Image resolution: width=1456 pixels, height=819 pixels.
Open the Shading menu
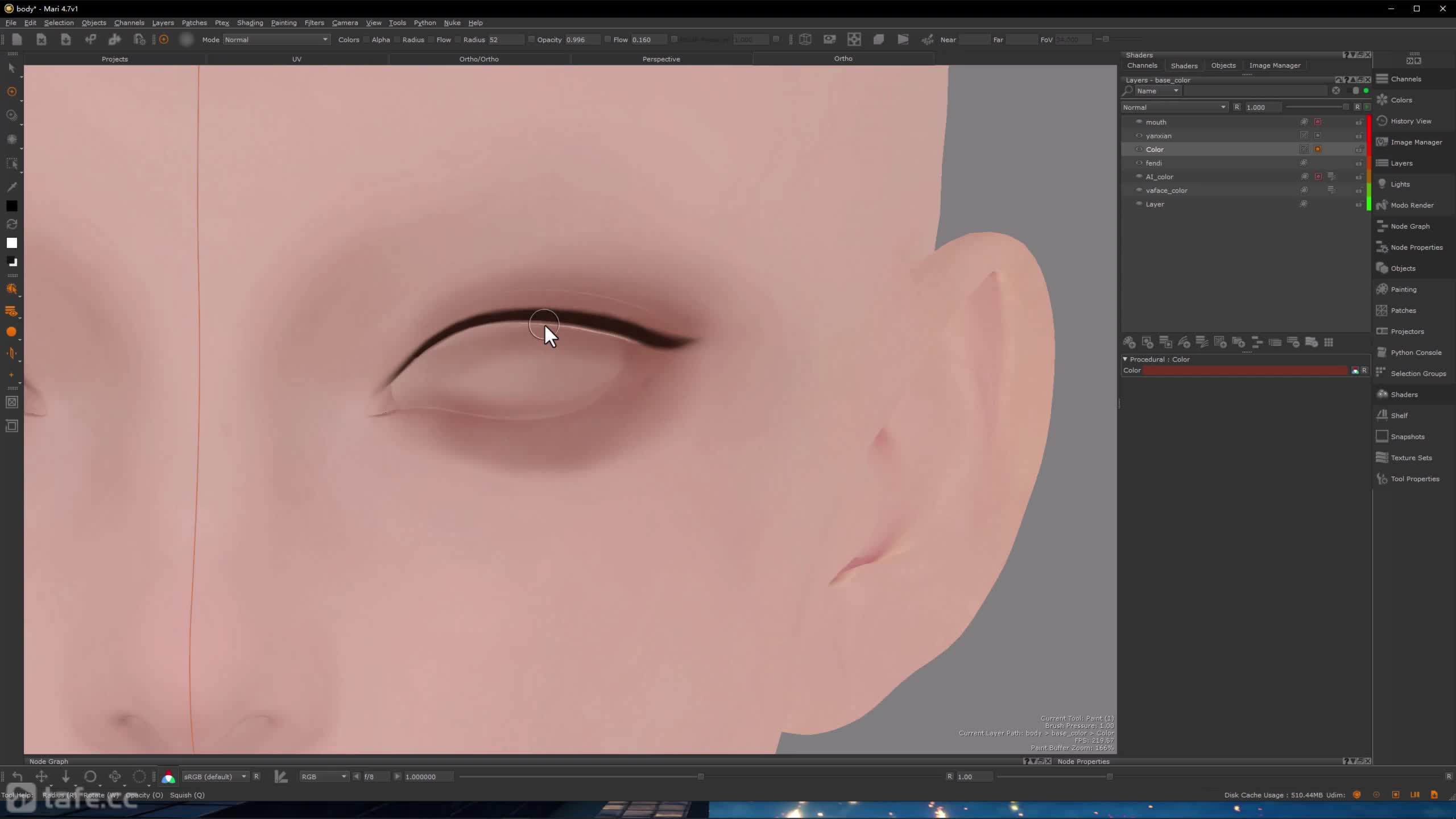point(250,23)
